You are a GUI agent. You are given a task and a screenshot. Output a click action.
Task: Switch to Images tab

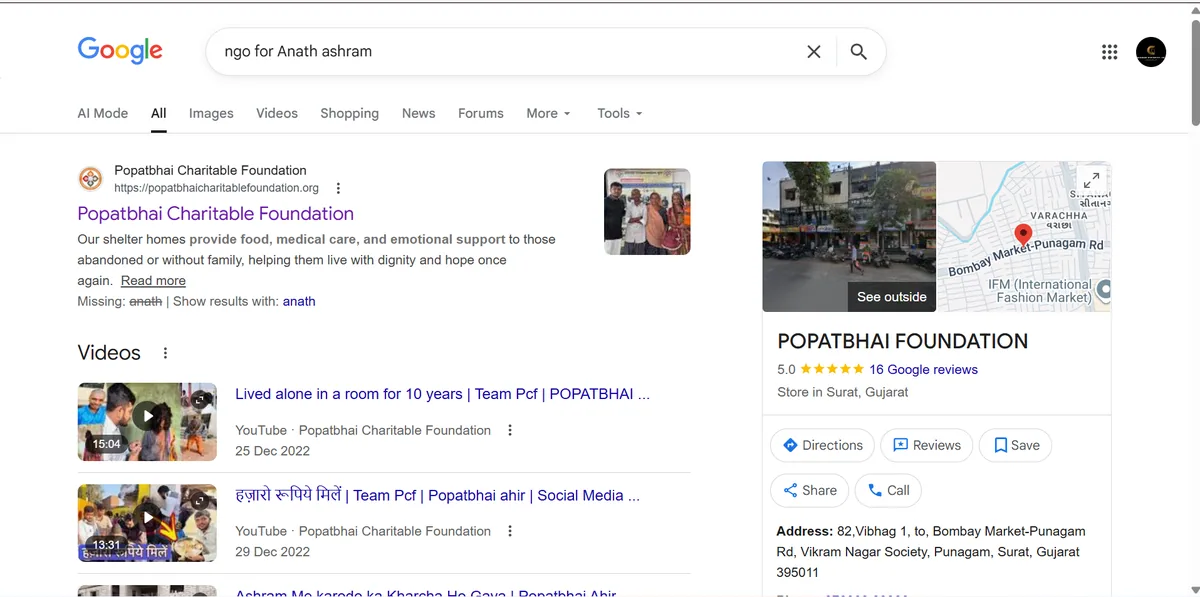coord(211,113)
